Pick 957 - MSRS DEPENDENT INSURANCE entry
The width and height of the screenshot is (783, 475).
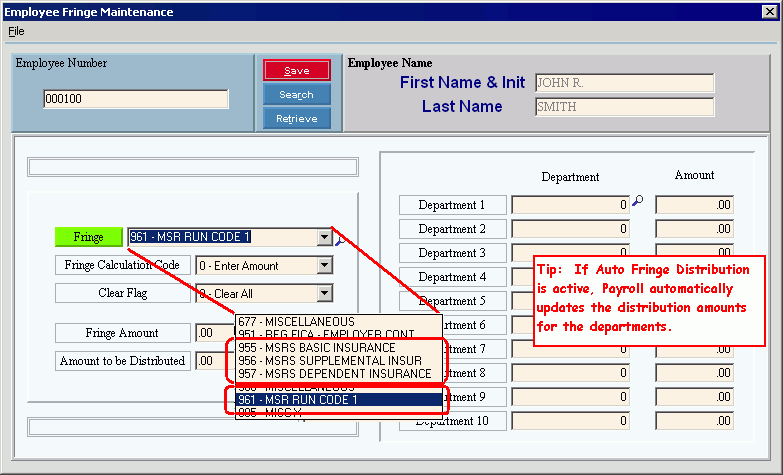[x=335, y=373]
